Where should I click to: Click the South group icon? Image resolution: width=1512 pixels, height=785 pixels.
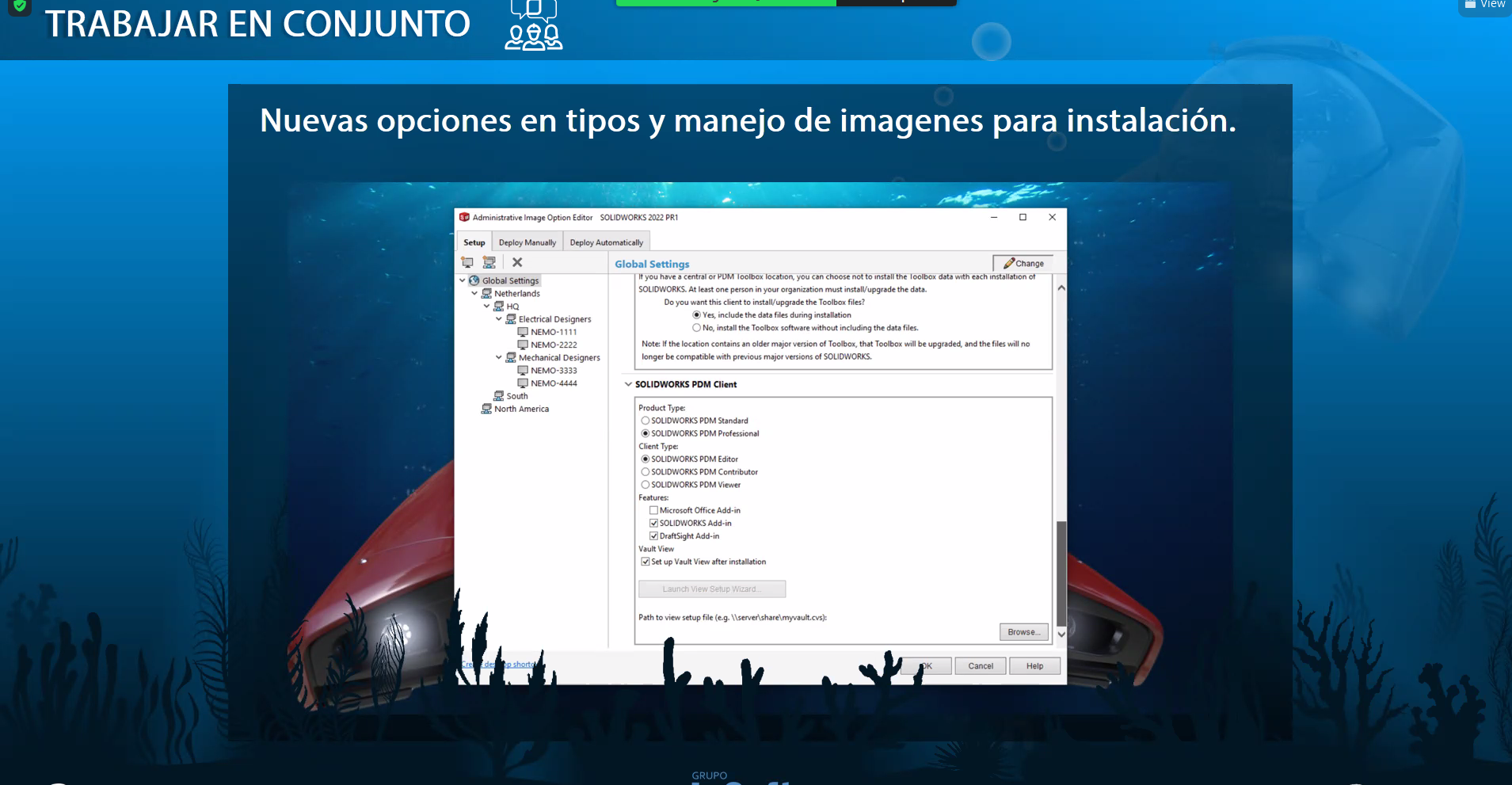[x=499, y=396]
